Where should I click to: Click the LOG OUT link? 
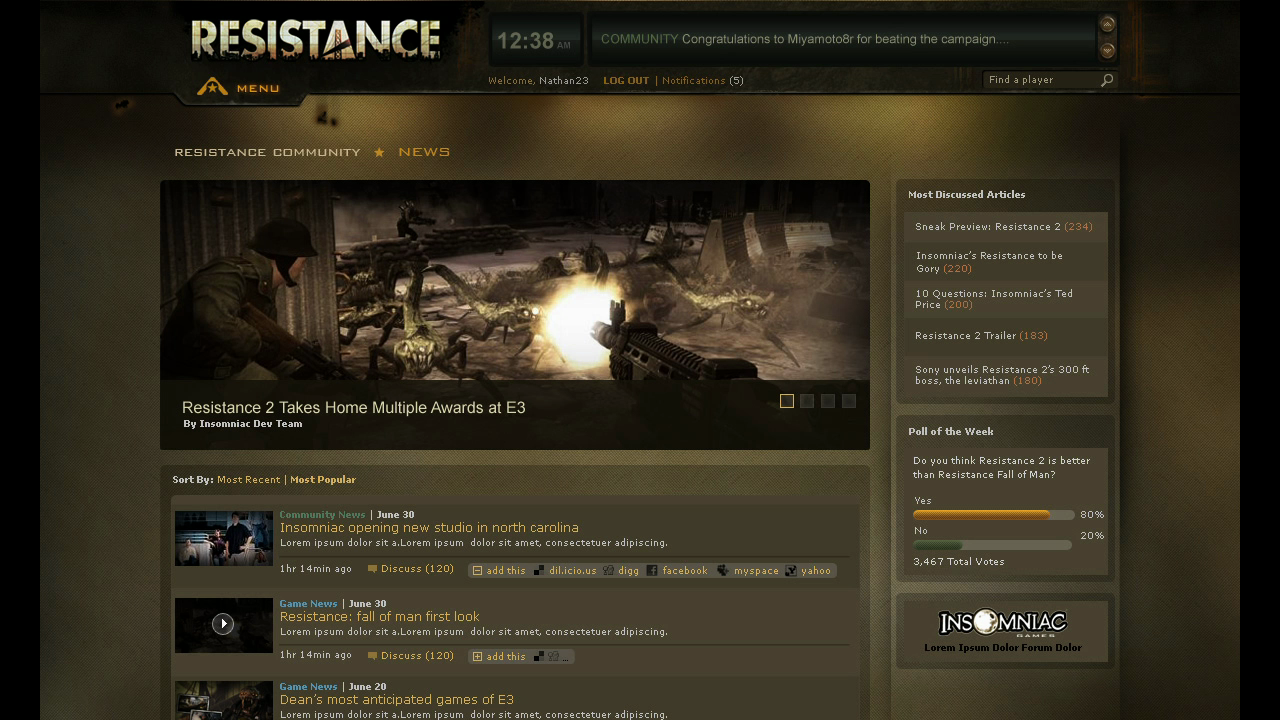click(x=626, y=81)
